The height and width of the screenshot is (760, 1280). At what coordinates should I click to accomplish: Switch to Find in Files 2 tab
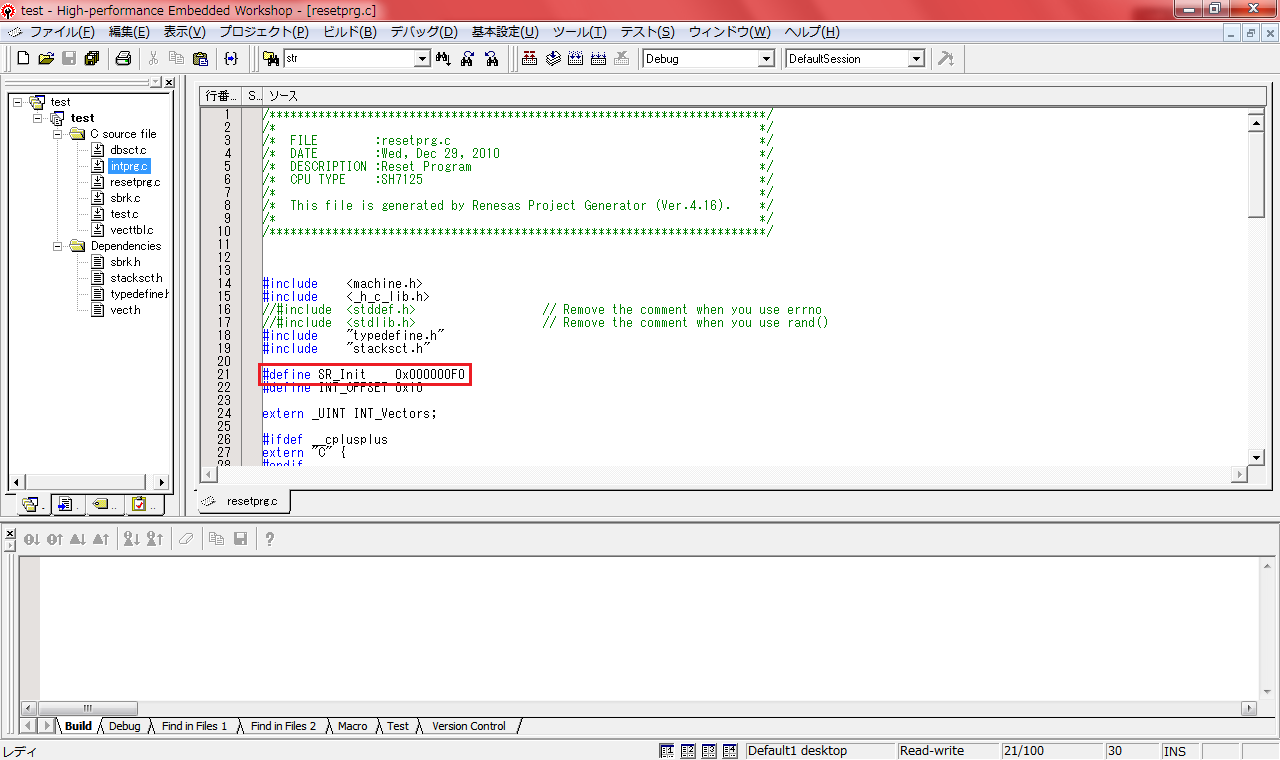tap(283, 726)
